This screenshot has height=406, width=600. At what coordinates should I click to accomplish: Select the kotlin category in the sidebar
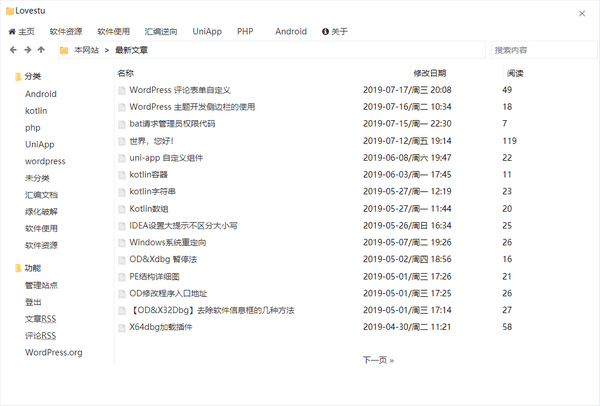click(x=36, y=111)
